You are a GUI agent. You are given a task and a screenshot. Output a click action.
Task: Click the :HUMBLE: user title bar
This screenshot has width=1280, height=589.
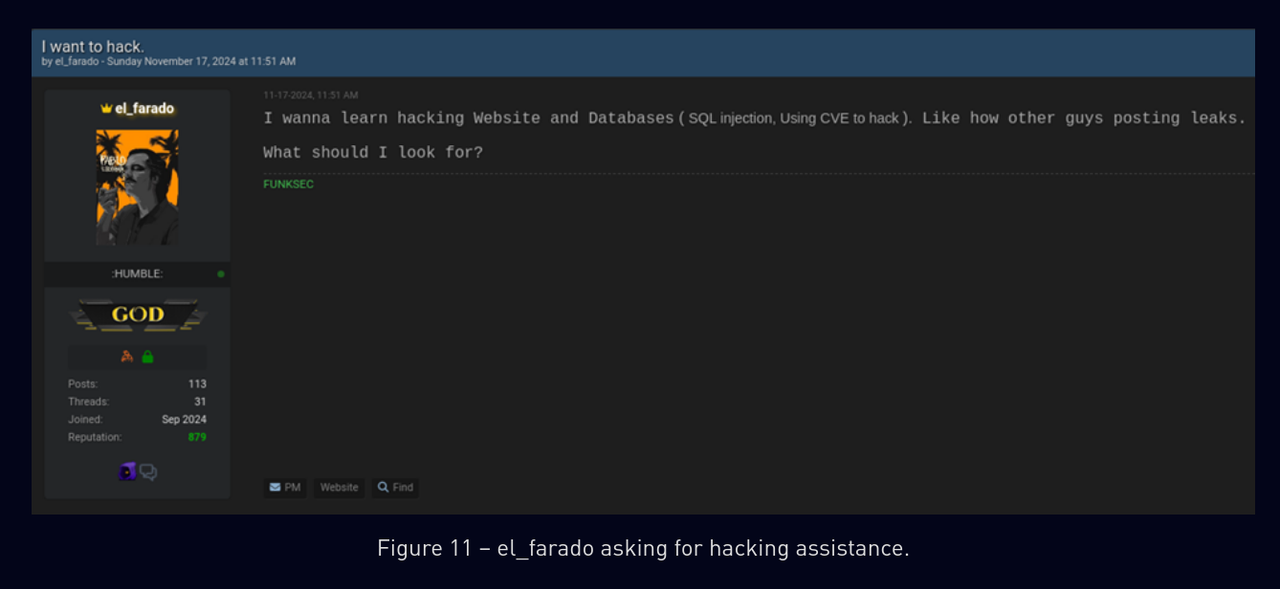pos(137,274)
